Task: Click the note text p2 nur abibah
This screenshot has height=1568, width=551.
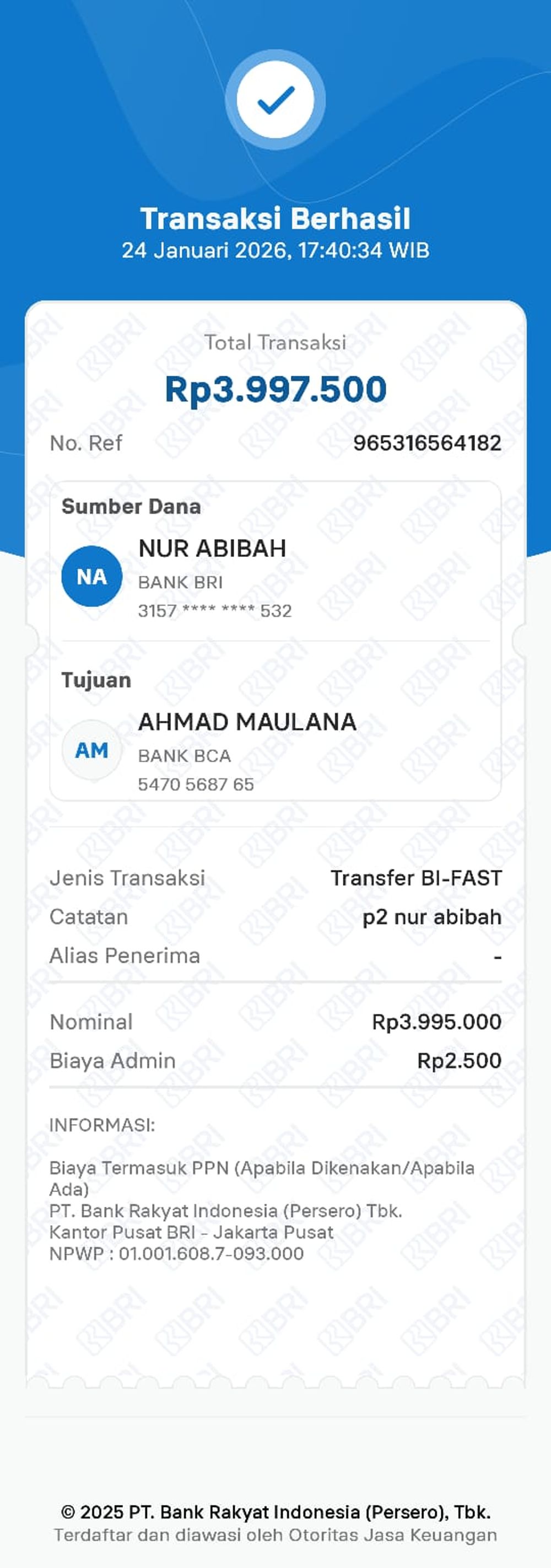Action: coord(432,917)
